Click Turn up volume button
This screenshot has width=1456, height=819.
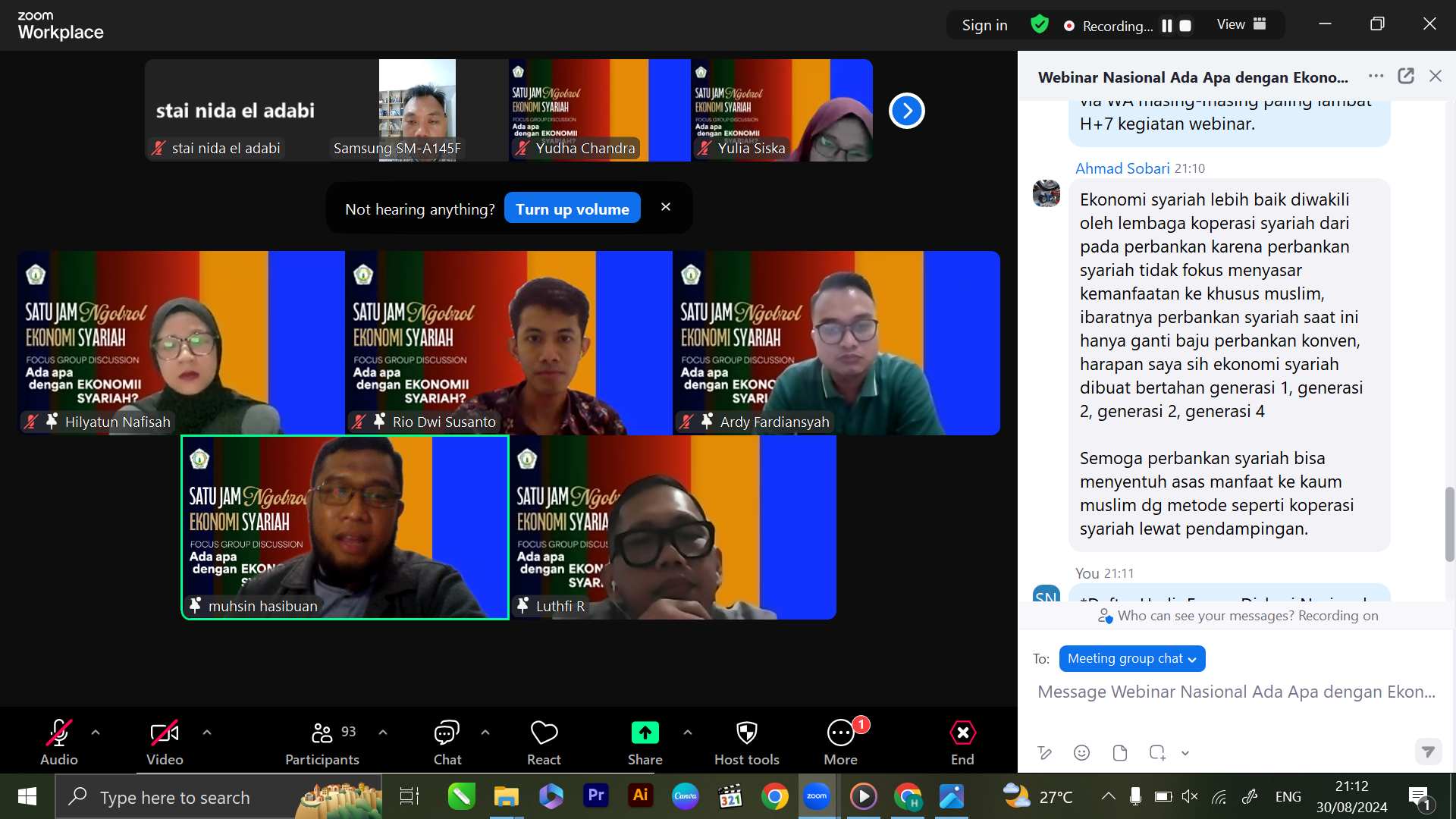tap(572, 209)
